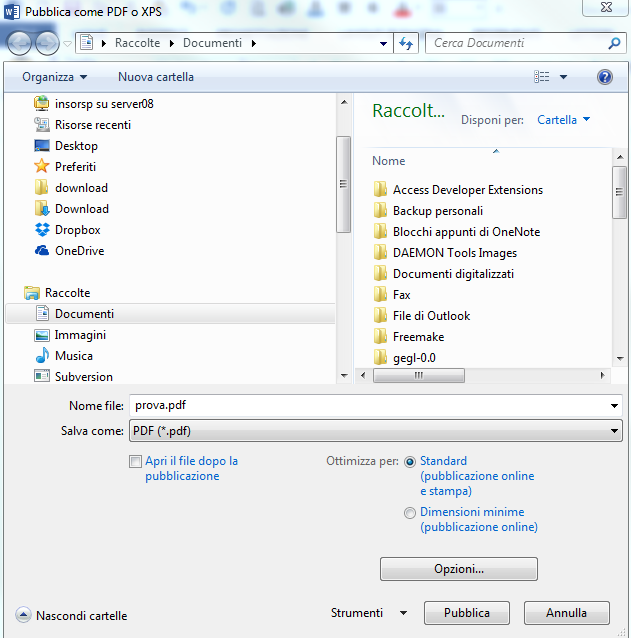Select gegl-0.0 folder name
The image size is (631, 638).
pos(414,358)
